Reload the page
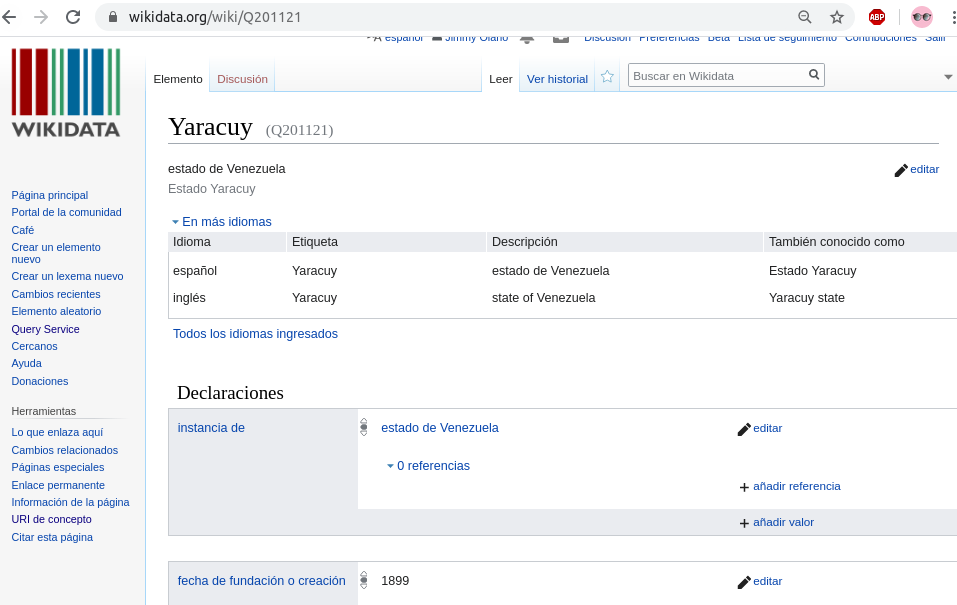 click(73, 17)
